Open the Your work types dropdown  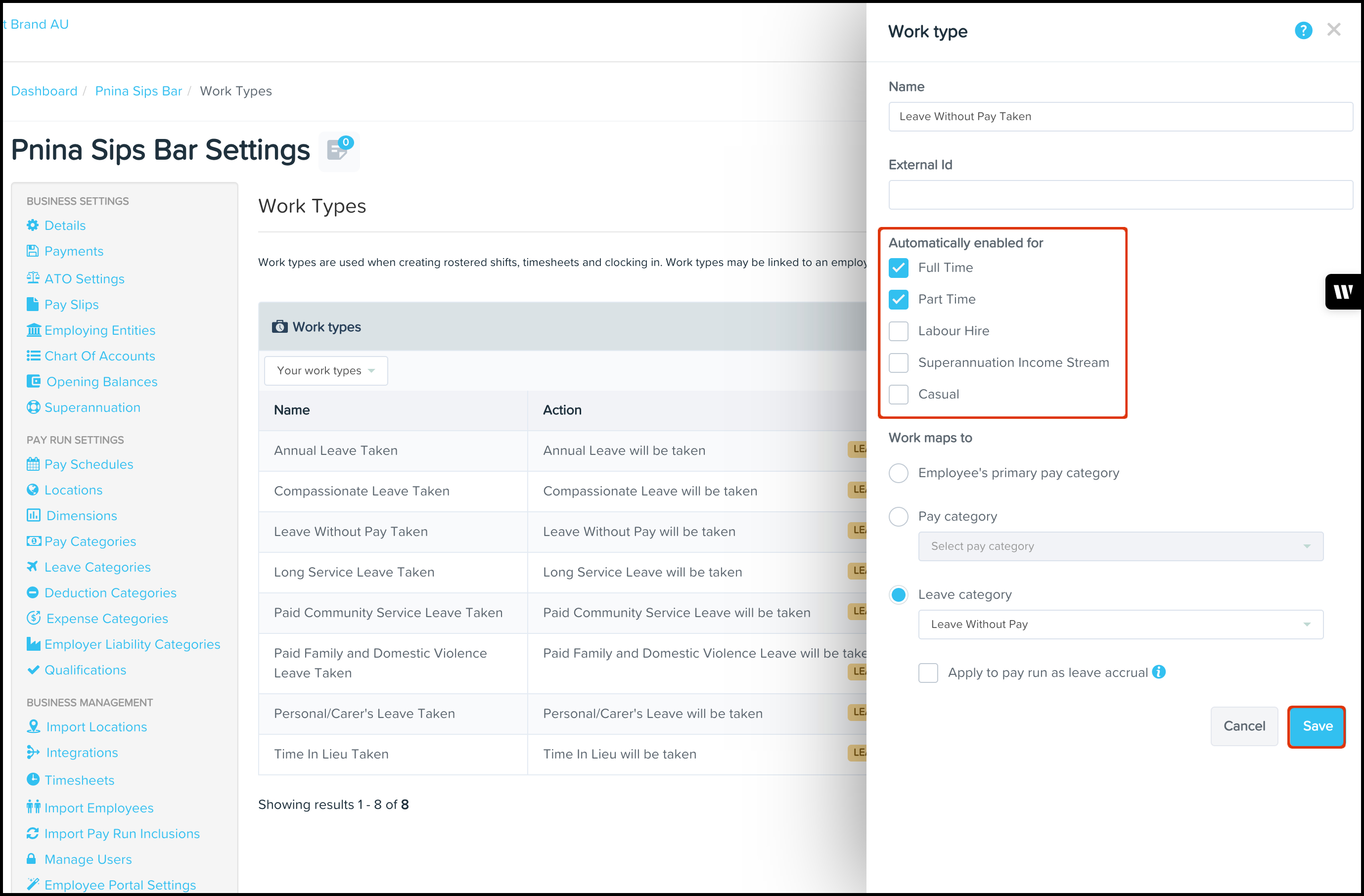[x=325, y=371]
